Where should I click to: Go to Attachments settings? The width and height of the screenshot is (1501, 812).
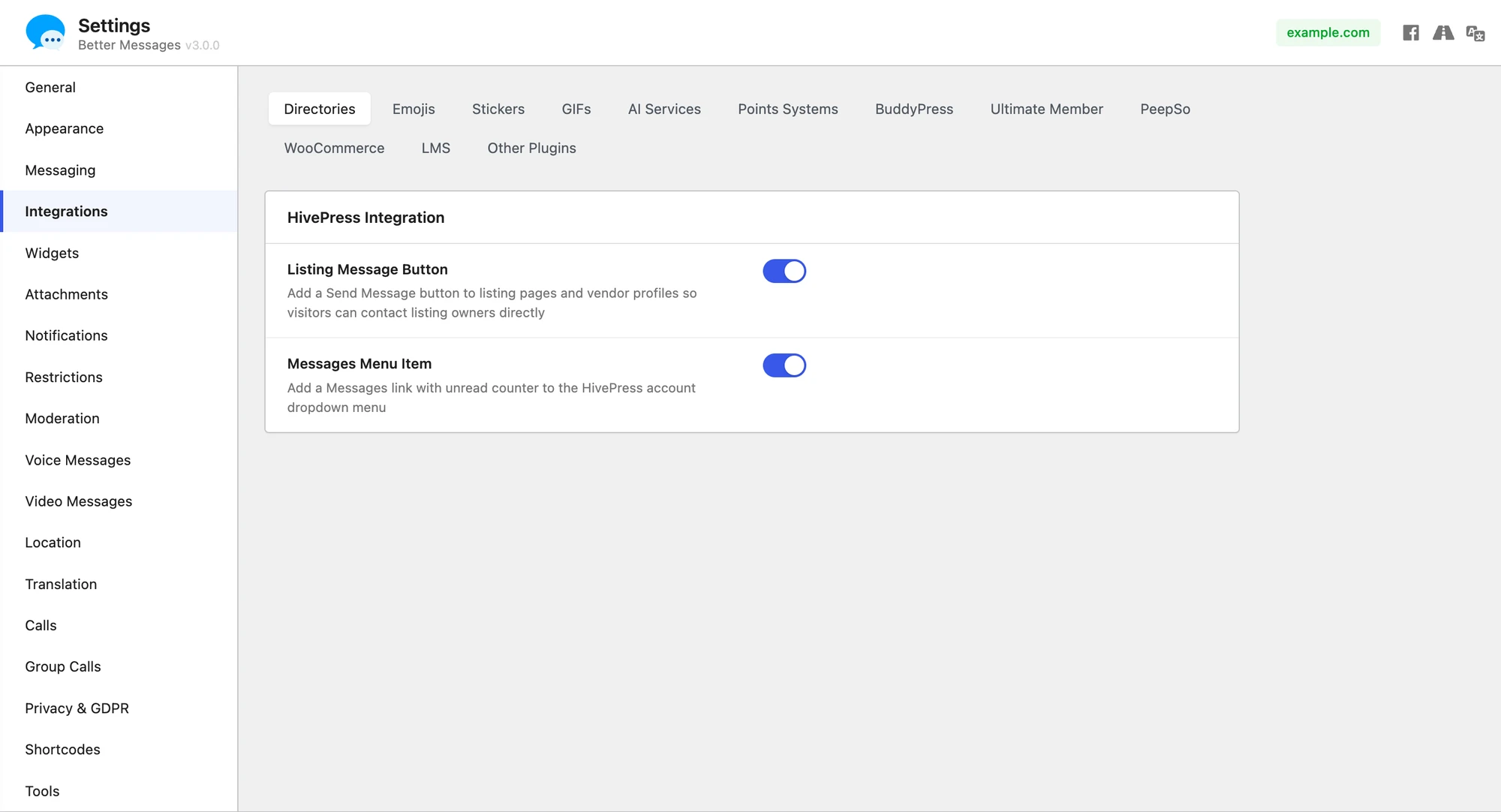click(x=119, y=294)
